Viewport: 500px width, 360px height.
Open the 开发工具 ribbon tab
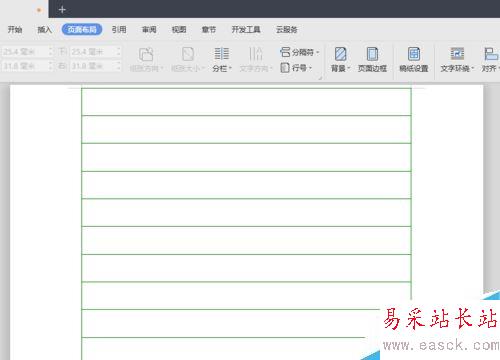pyautogui.click(x=246, y=30)
